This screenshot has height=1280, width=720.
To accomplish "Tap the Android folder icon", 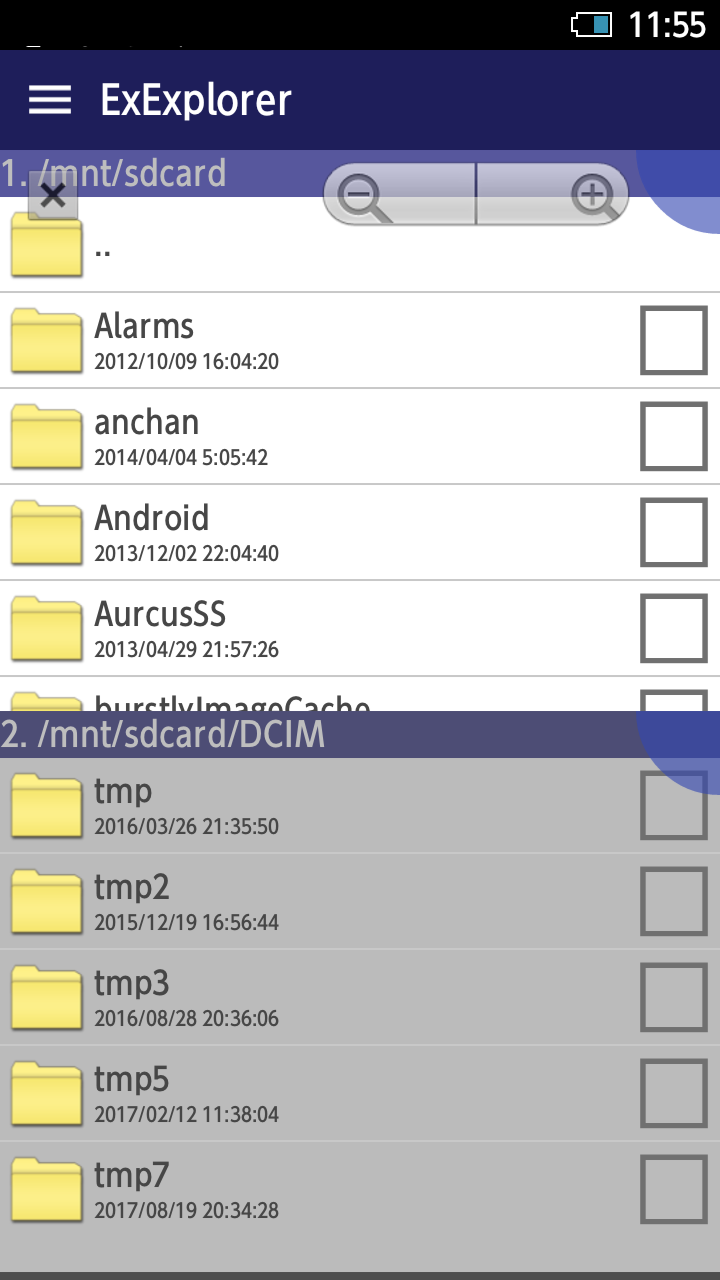I will [x=46, y=533].
